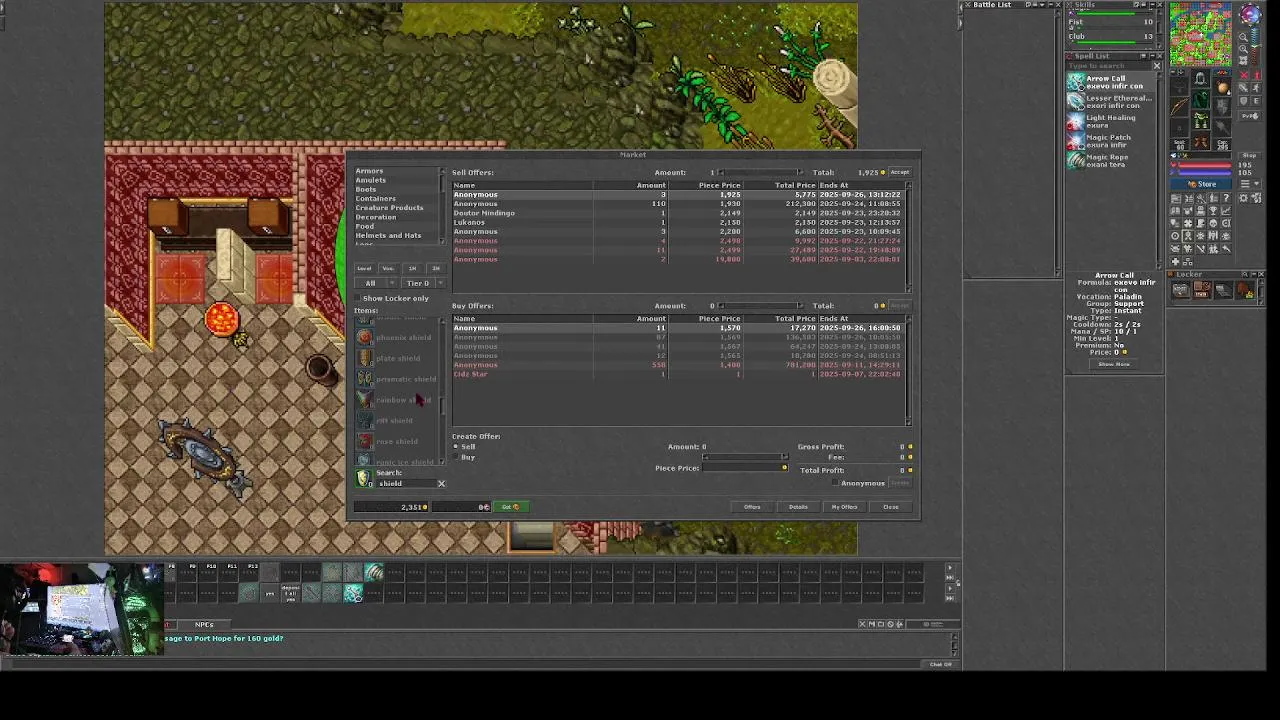Click the deposit all action bar slot
This screenshot has height=720, width=1280.
click(x=290, y=593)
